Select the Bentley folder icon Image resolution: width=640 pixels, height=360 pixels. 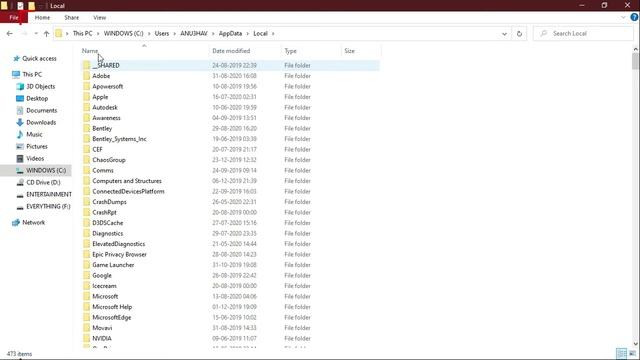(x=87, y=129)
